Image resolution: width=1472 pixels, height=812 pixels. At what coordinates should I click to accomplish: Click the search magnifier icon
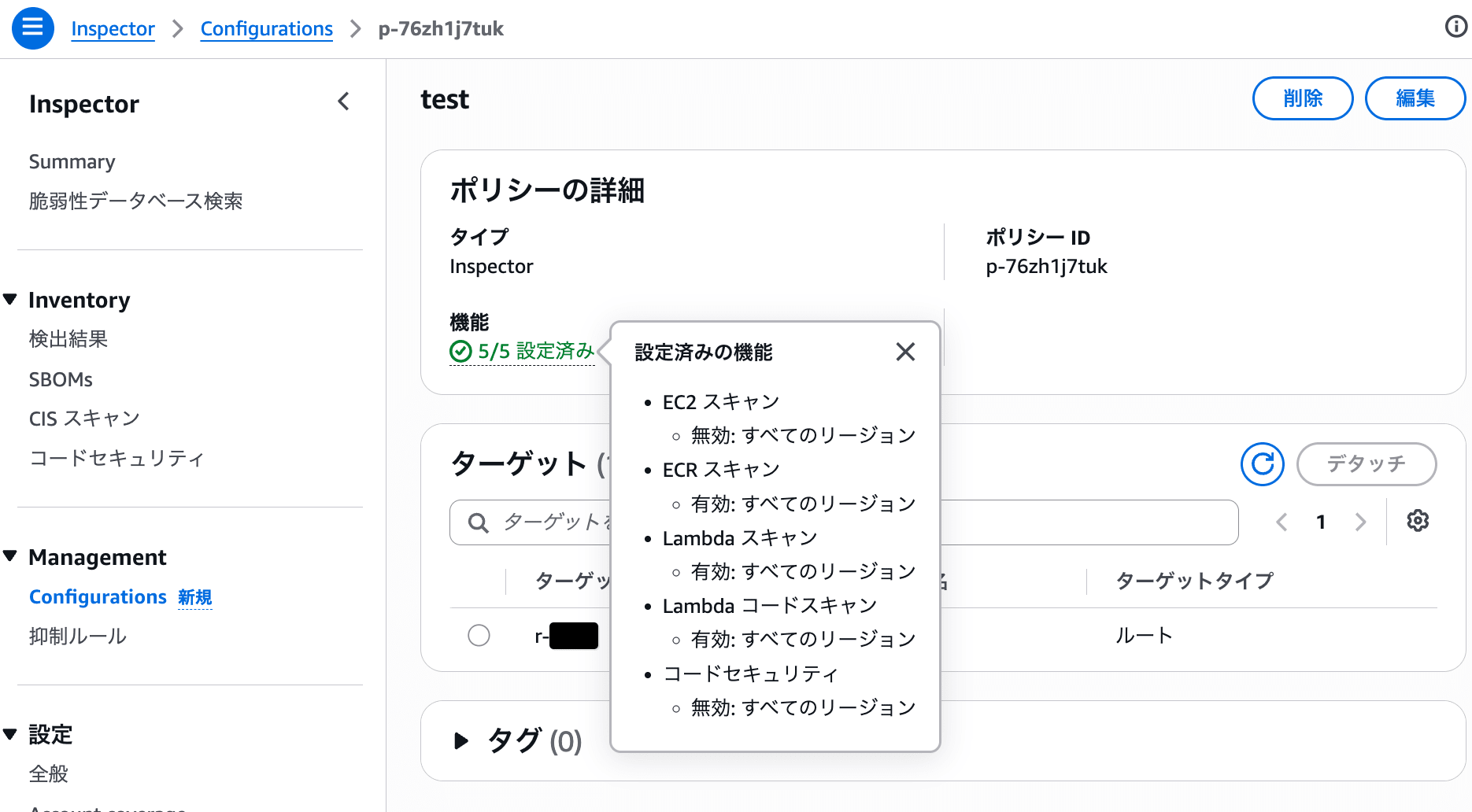coord(478,522)
